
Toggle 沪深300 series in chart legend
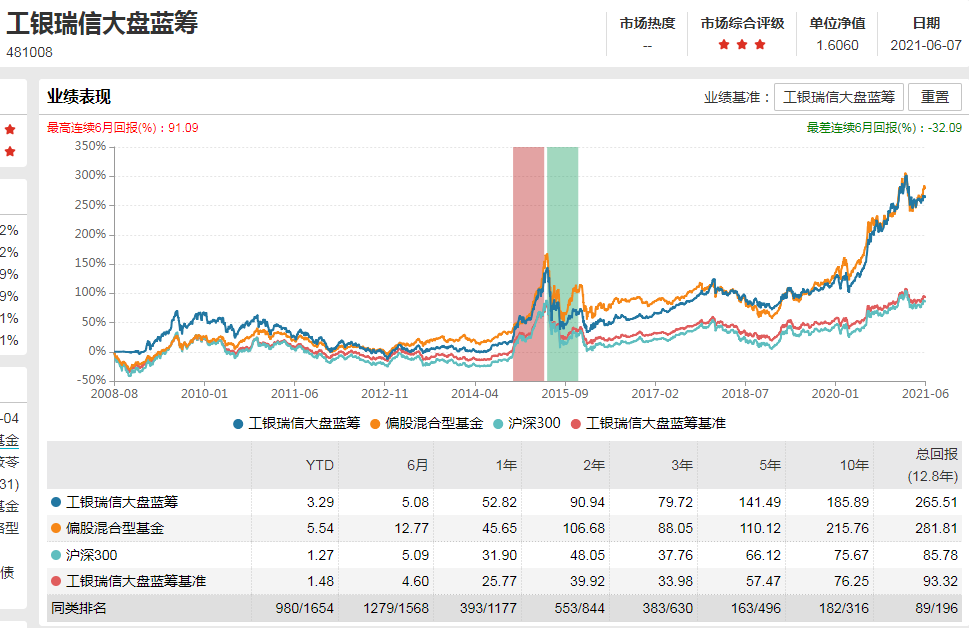527,423
